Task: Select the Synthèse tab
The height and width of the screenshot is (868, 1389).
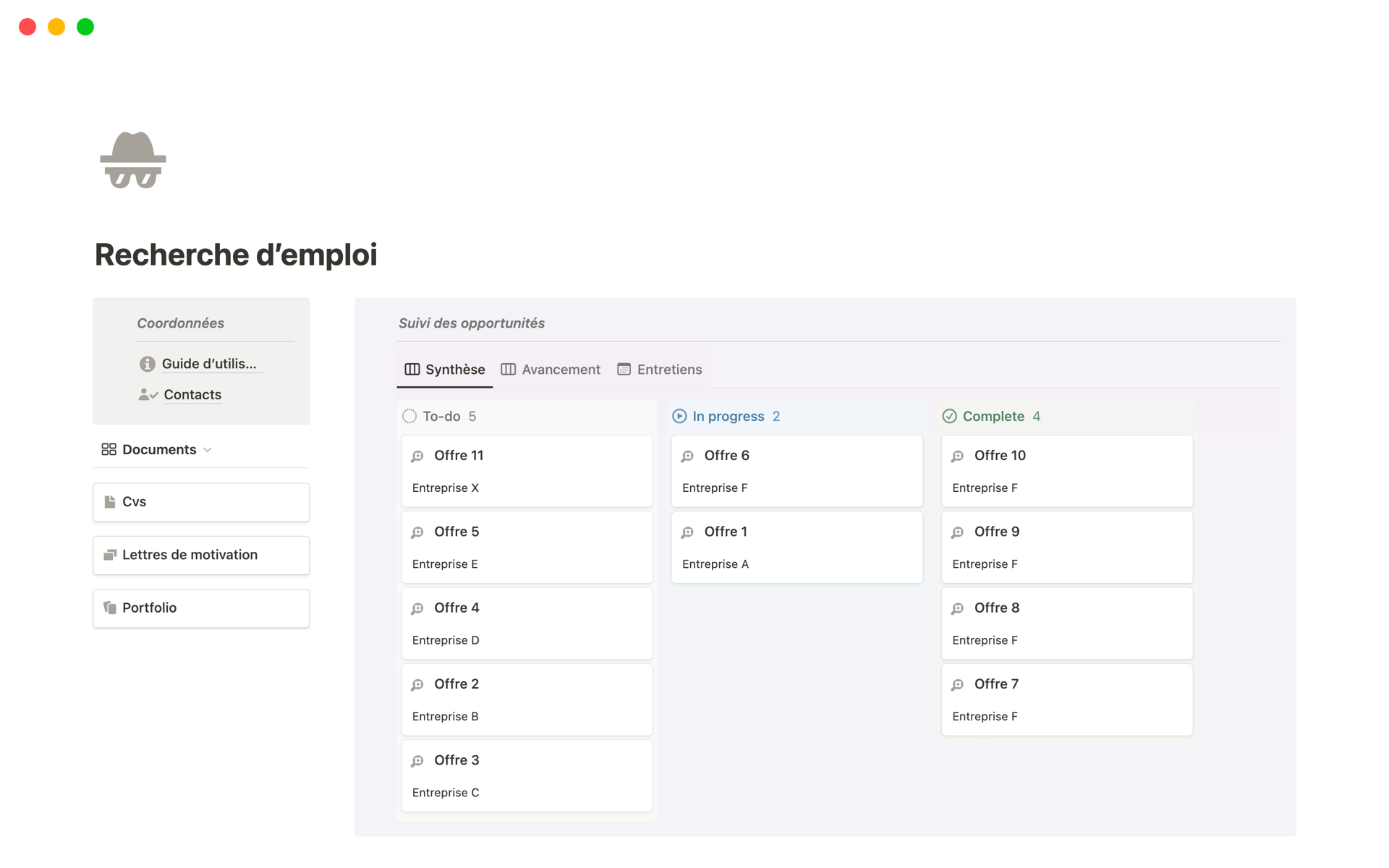Action: pyautogui.click(x=445, y=370)
